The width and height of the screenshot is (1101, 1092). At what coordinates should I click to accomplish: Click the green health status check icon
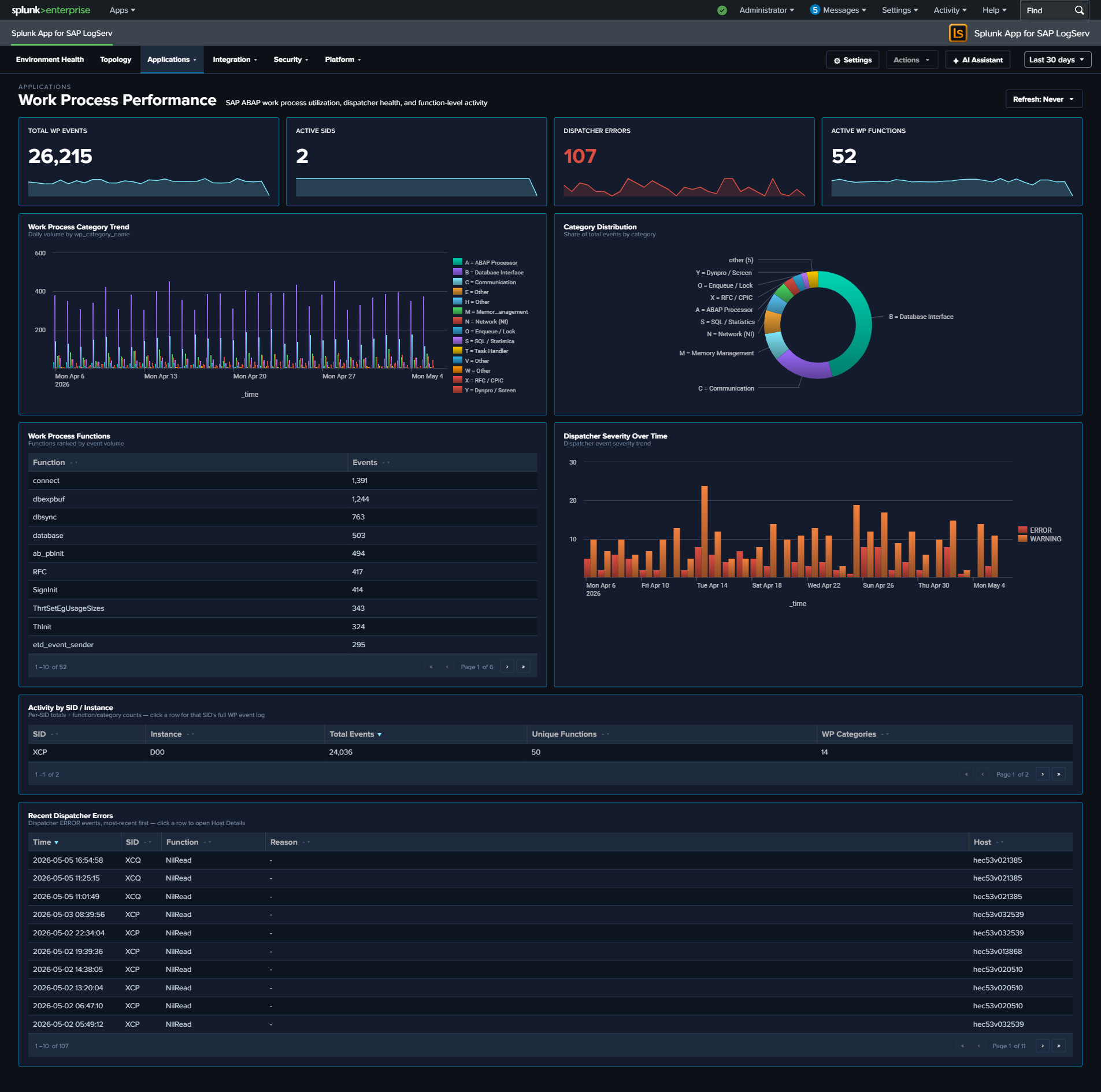click(x=722, y=10)
